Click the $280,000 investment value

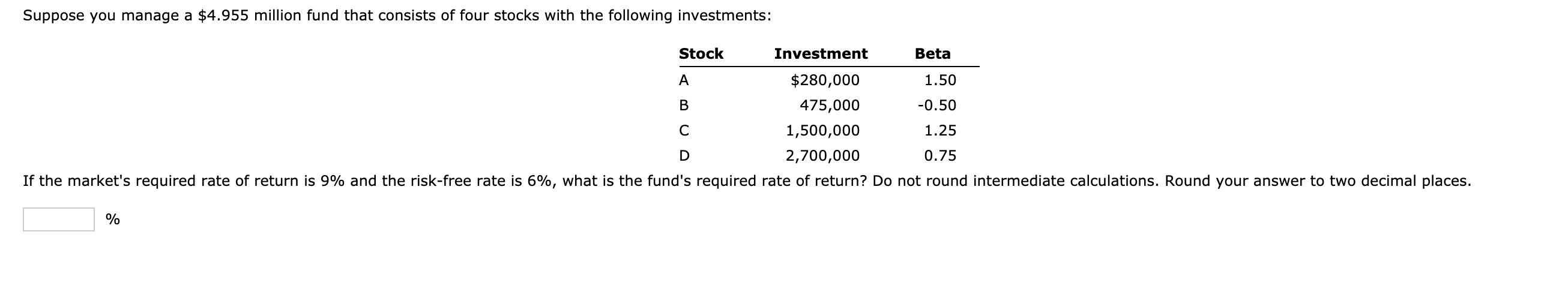(825, 80)
